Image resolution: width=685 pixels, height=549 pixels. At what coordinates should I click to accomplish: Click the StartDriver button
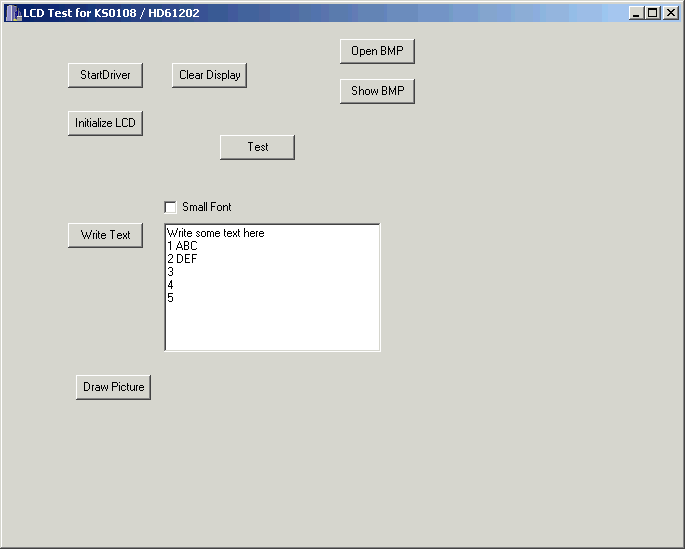(105, 75)
